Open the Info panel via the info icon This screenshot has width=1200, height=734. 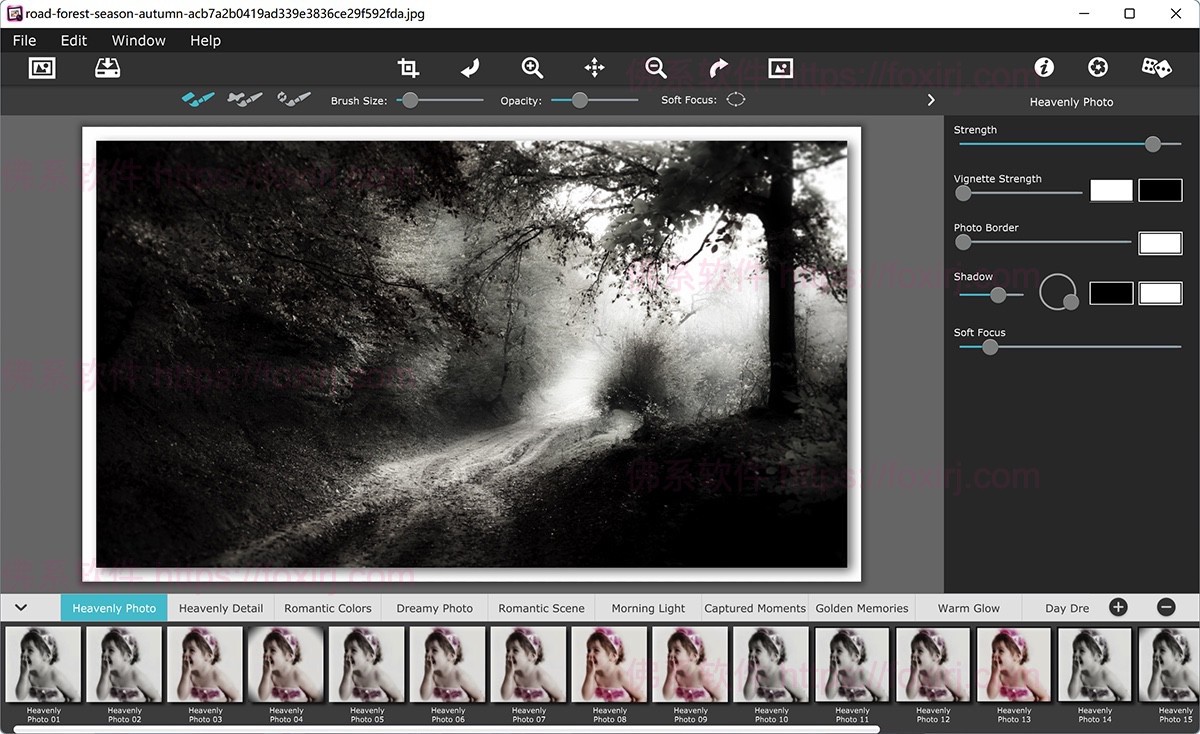click(1043, 67)
